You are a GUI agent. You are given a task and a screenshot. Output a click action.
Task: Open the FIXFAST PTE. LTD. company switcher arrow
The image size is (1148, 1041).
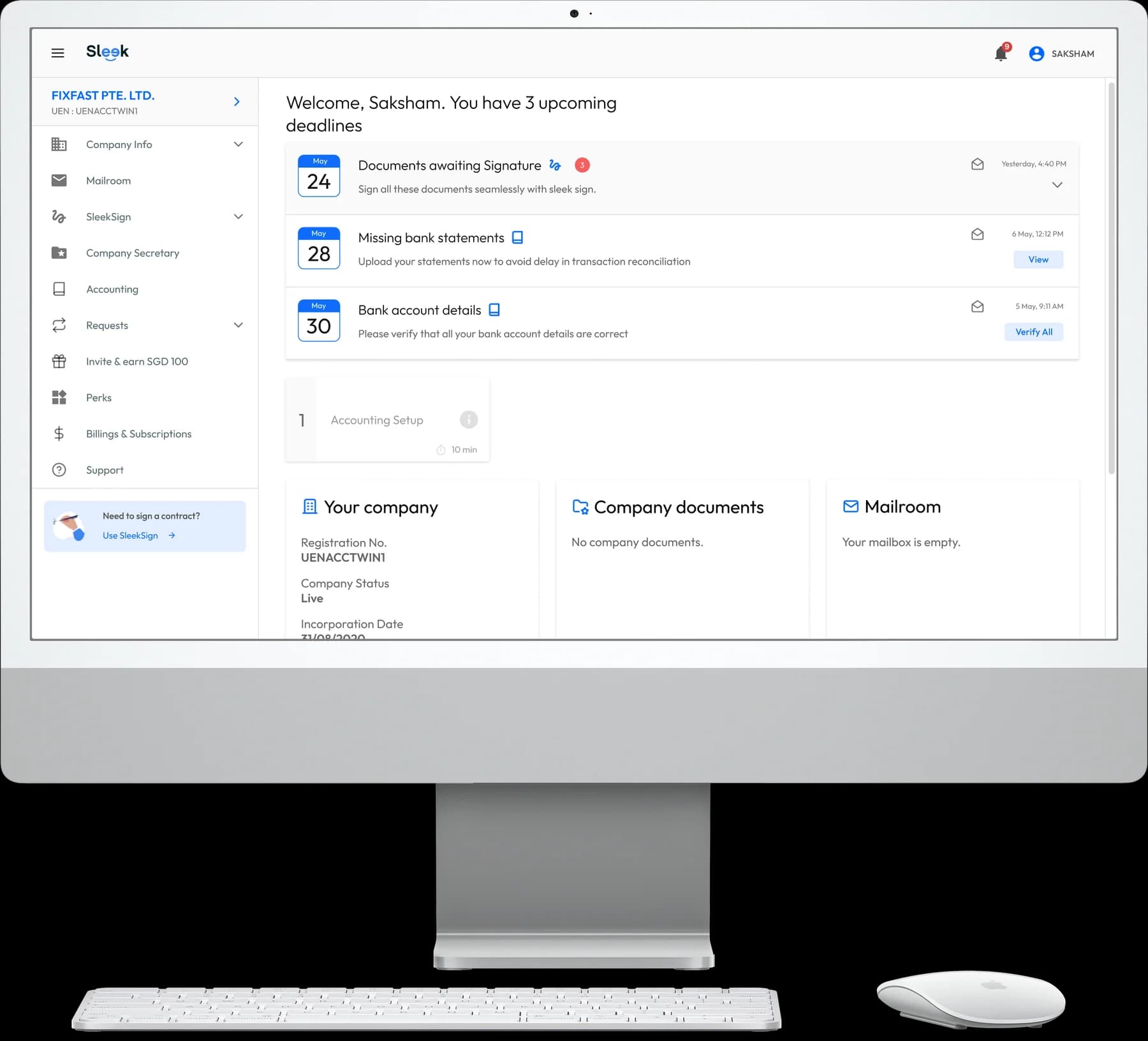pos(237,101)
